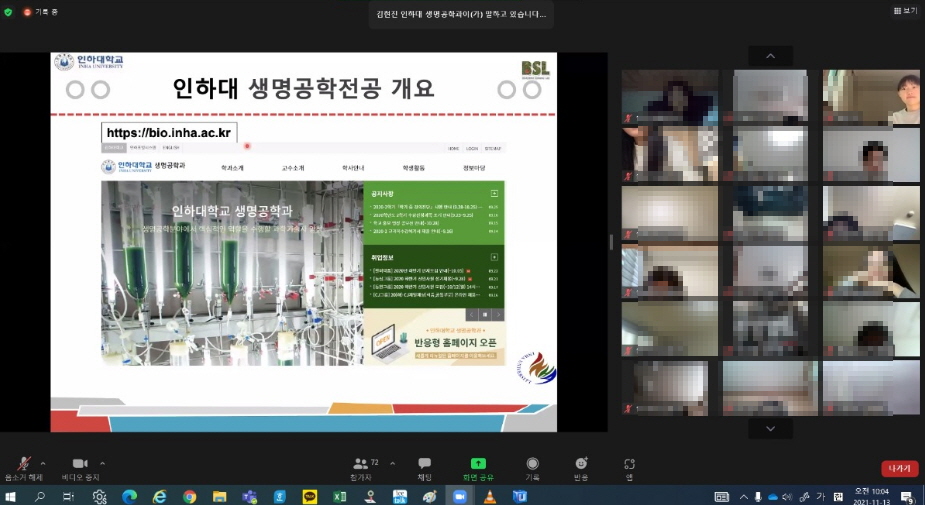Click the active speaker notification banner
Image resolution: width=925 pixels, height=505 pixels.
point(461,14)
